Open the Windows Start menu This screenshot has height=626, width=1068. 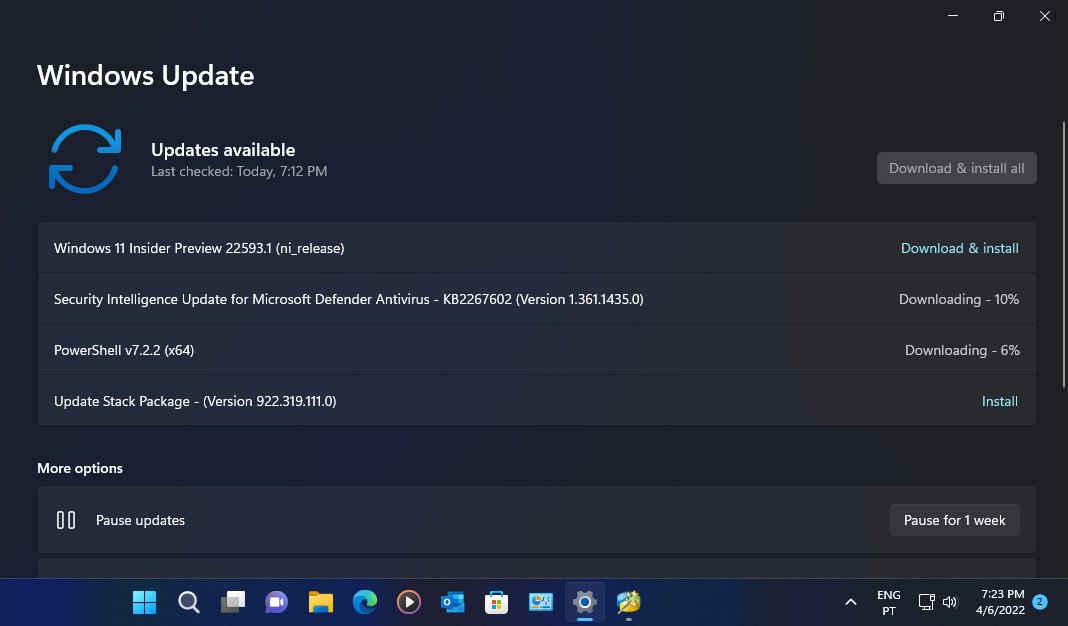click(144, 602)
